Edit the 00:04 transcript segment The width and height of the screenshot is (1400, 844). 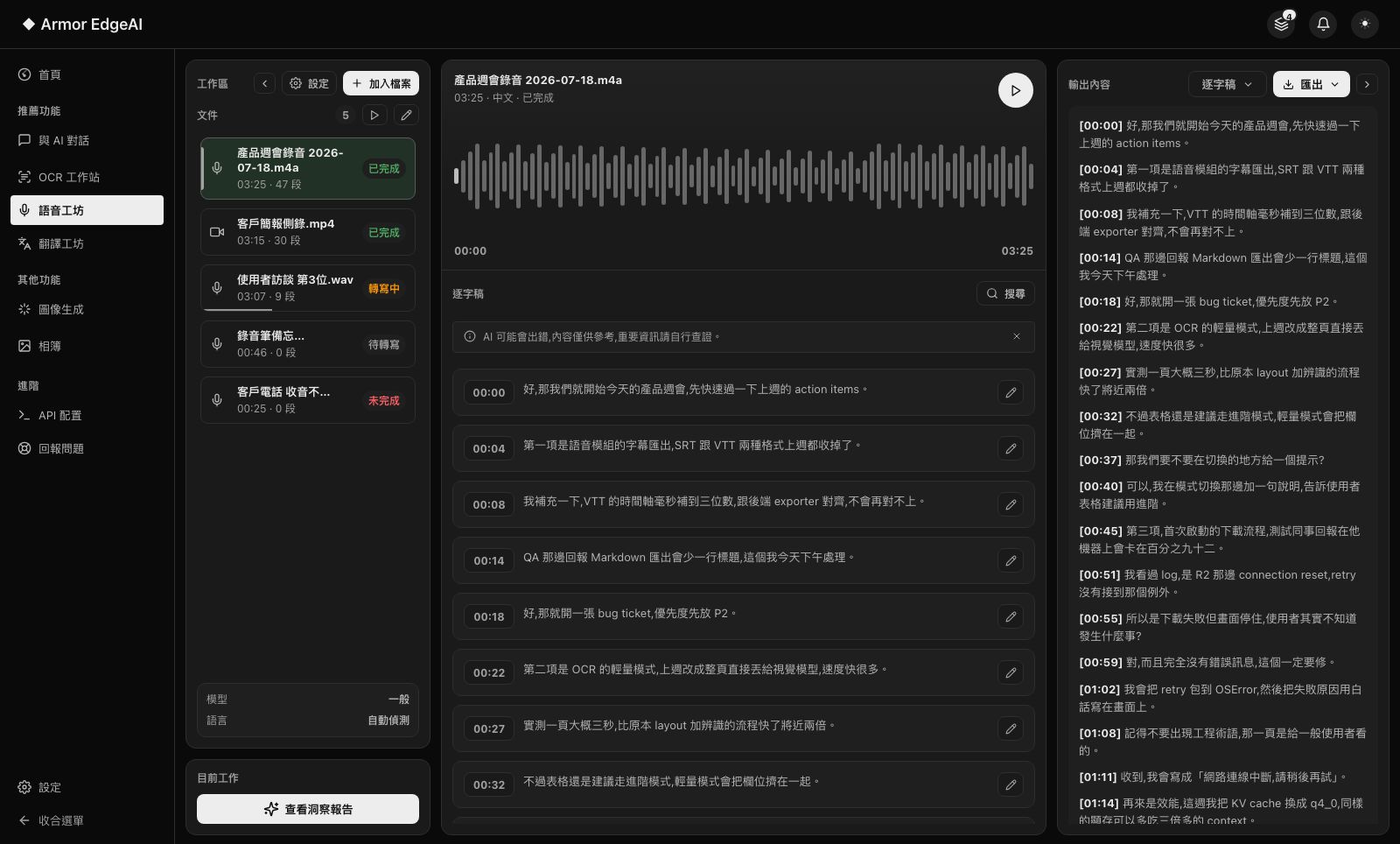pos(1011,448)
